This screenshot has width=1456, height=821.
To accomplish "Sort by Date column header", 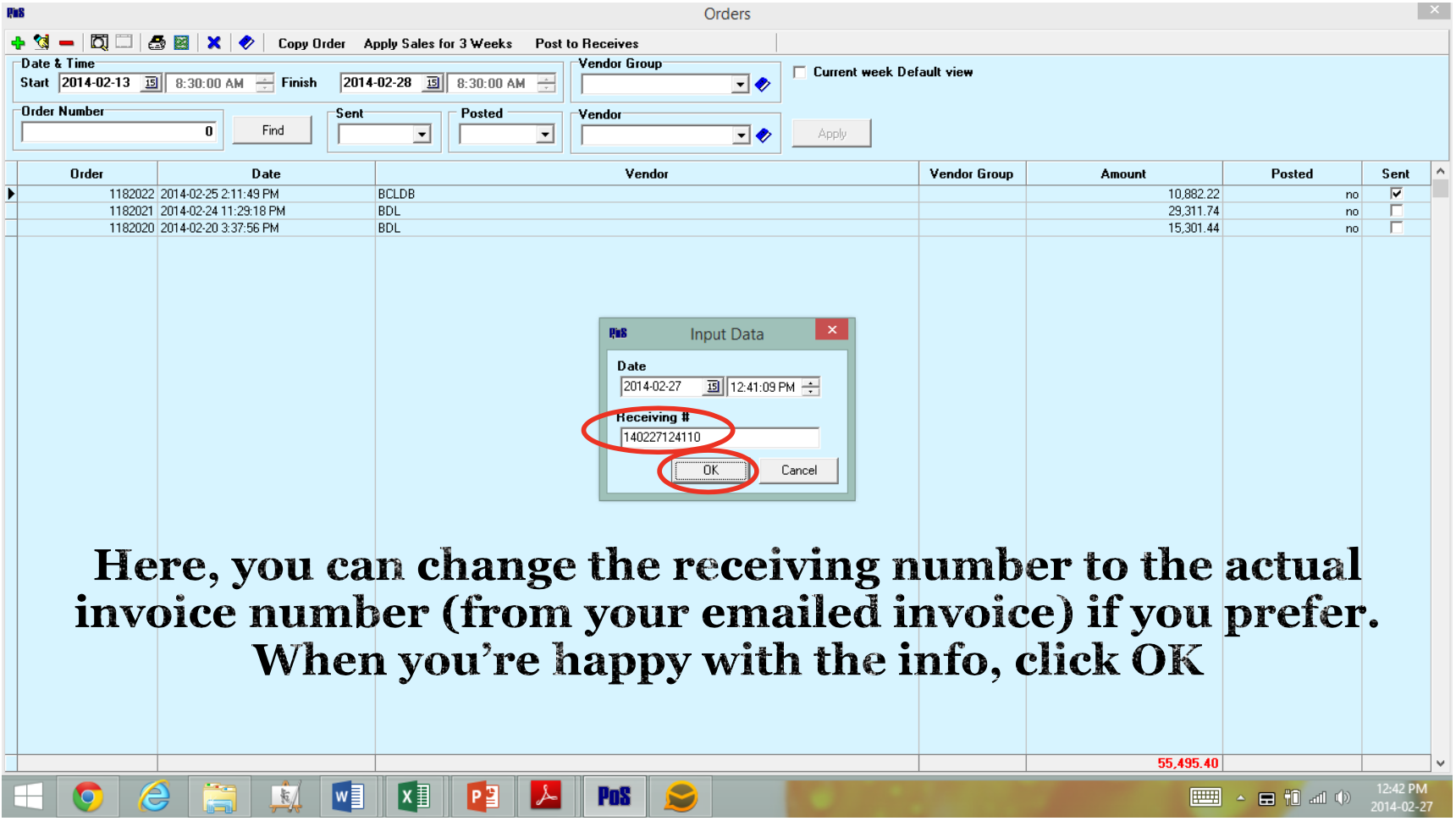I will pyautogui.click(x=266, y=174).
